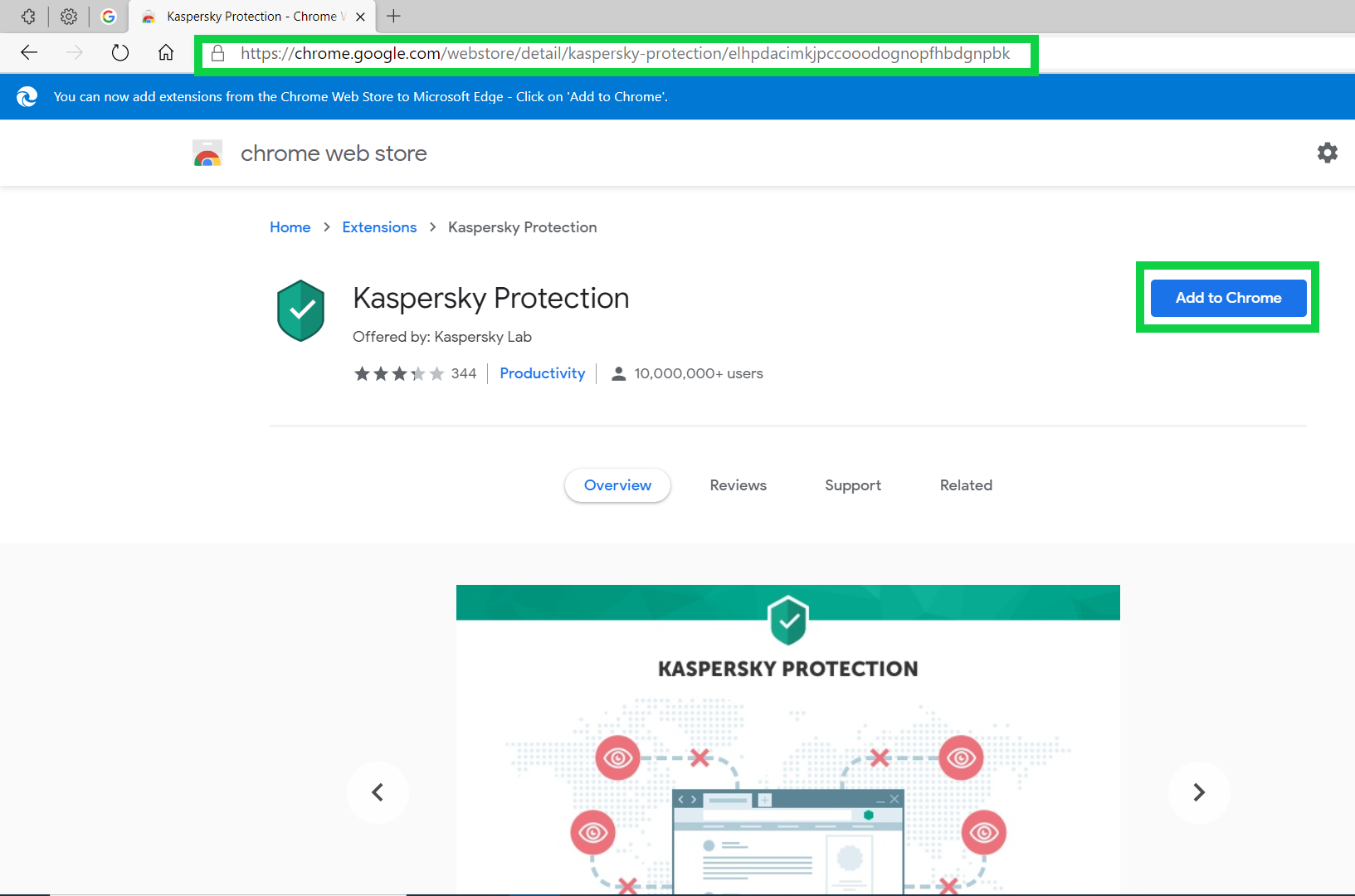Click the Kaspersky Protection breadcrumb text
The image size is (1355, 896).
pyautogui.click(x=523, y=227)
